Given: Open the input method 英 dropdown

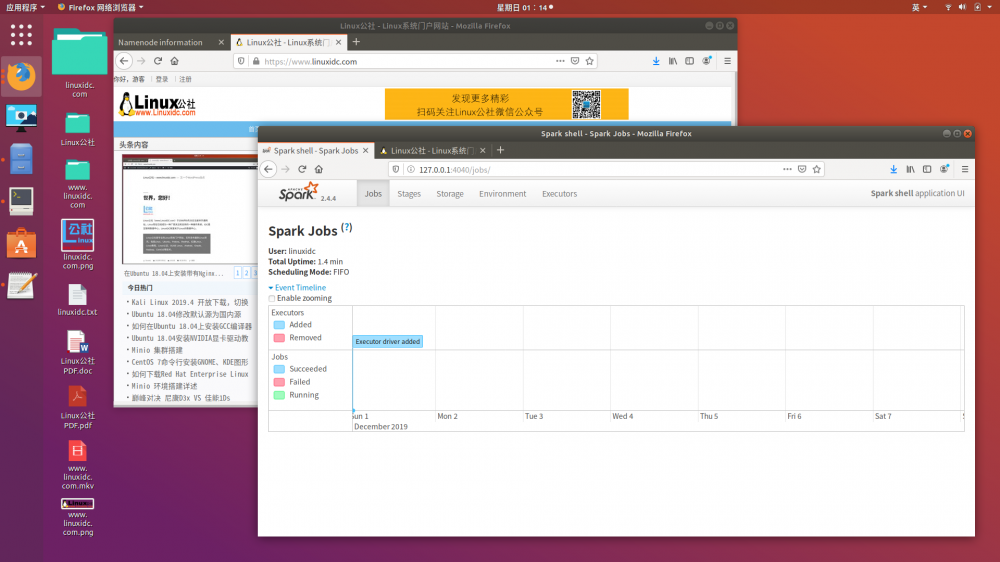Looking at the screenshot, I should click(919, 7).
